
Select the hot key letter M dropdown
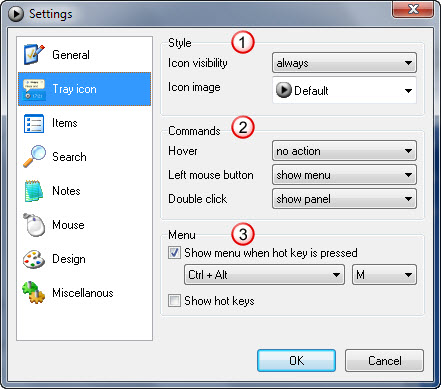click(x=384, y=275)
